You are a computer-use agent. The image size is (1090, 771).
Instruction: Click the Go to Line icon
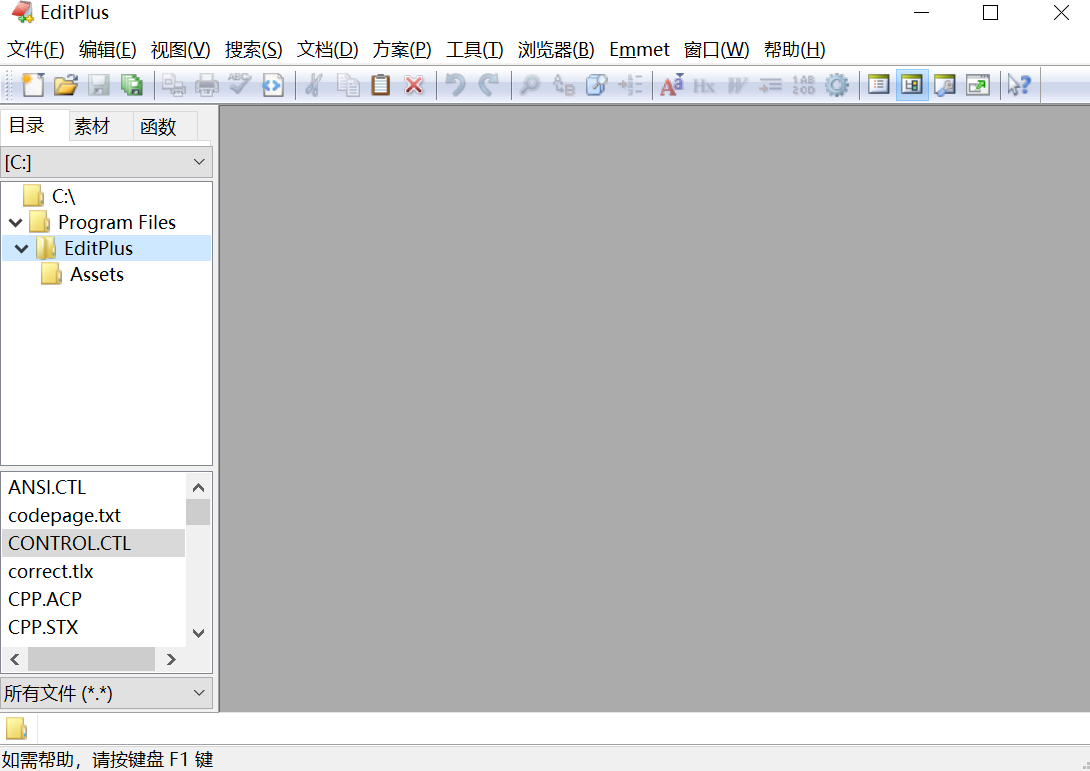(x=630, y=85)
